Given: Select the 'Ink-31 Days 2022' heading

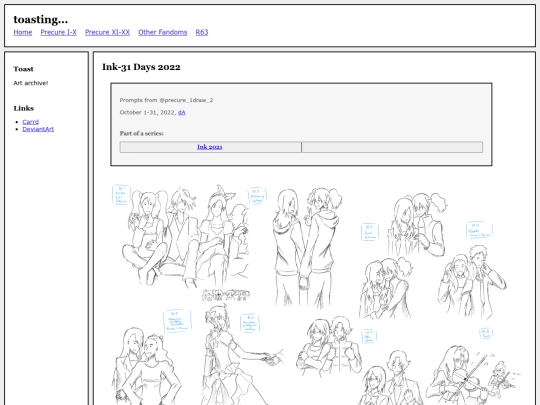Looking at the screenshot, I should point(141,67).
